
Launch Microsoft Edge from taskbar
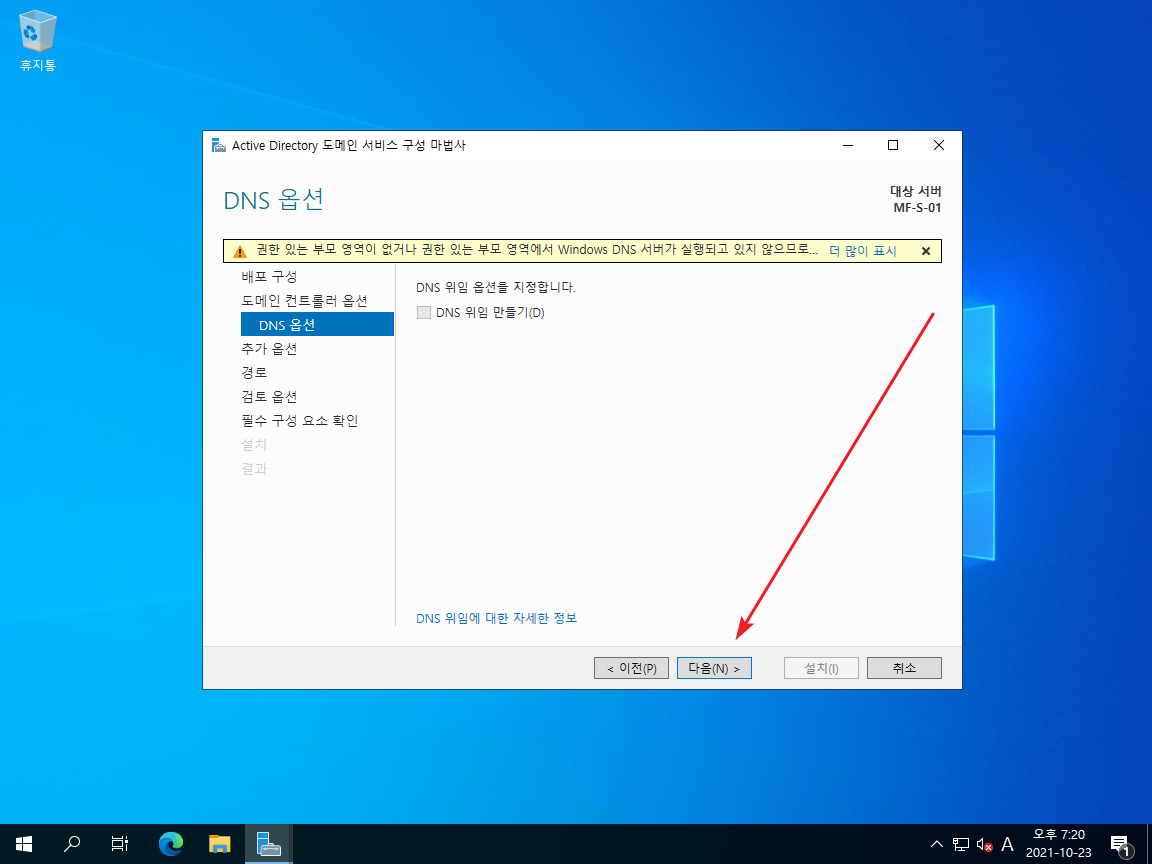[x=170, y=844]
